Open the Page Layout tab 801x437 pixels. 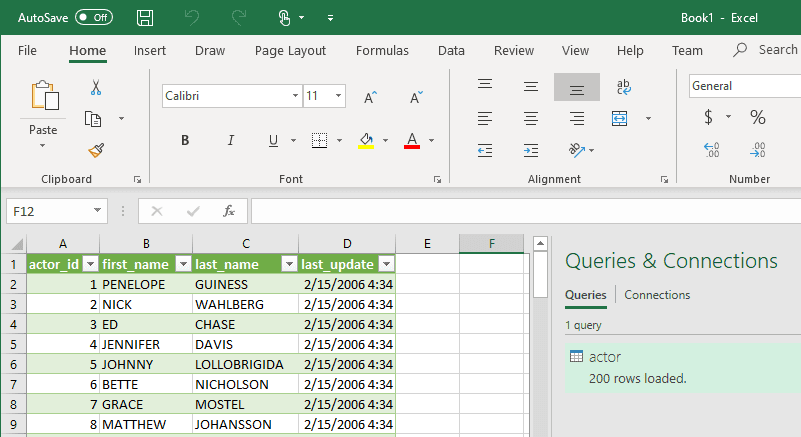tap(290, 50)
